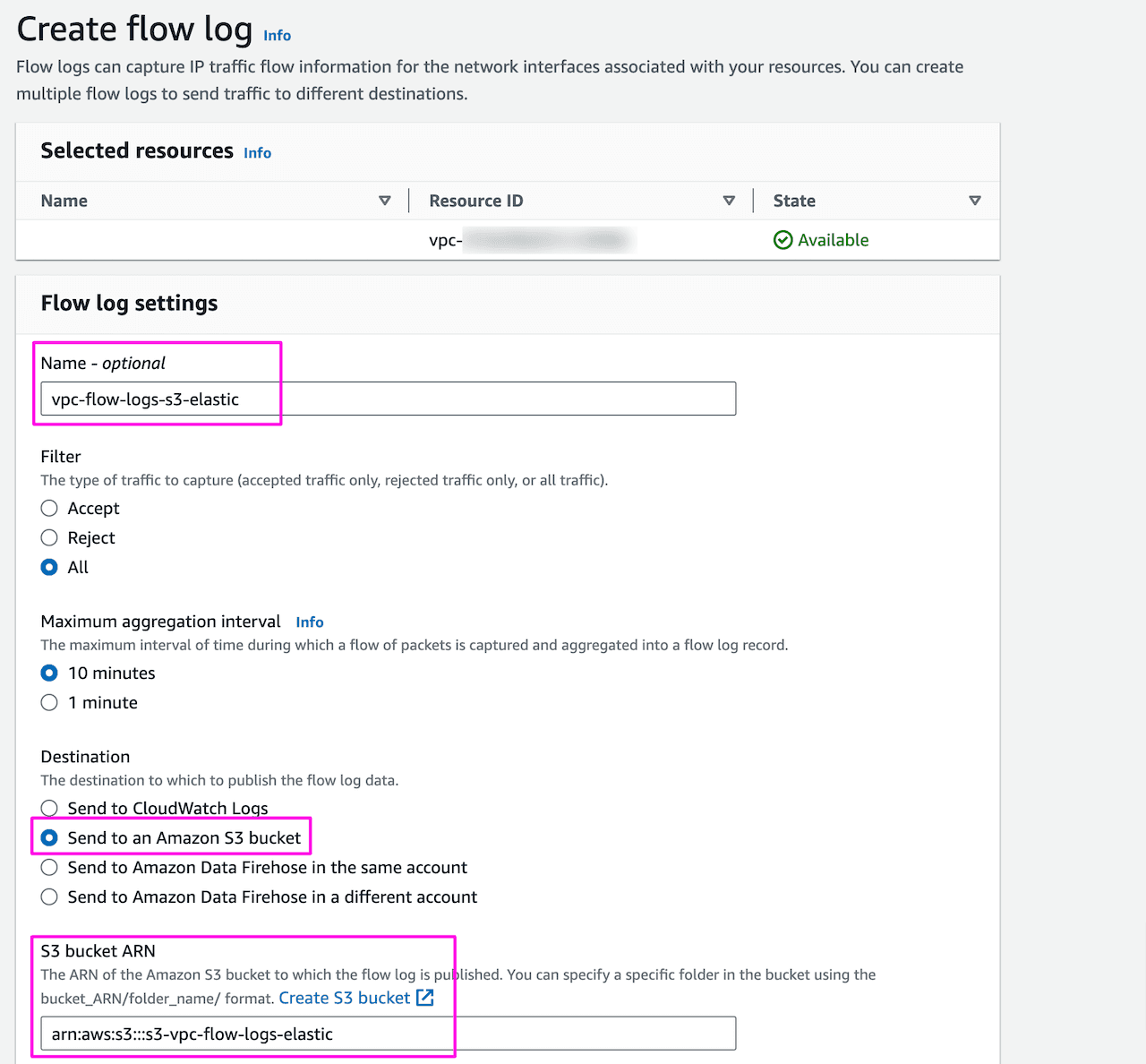This screenshot has width=1146, height=1064.
Task: Click external link icon beside Create S3 bucket
Action: 424,997
